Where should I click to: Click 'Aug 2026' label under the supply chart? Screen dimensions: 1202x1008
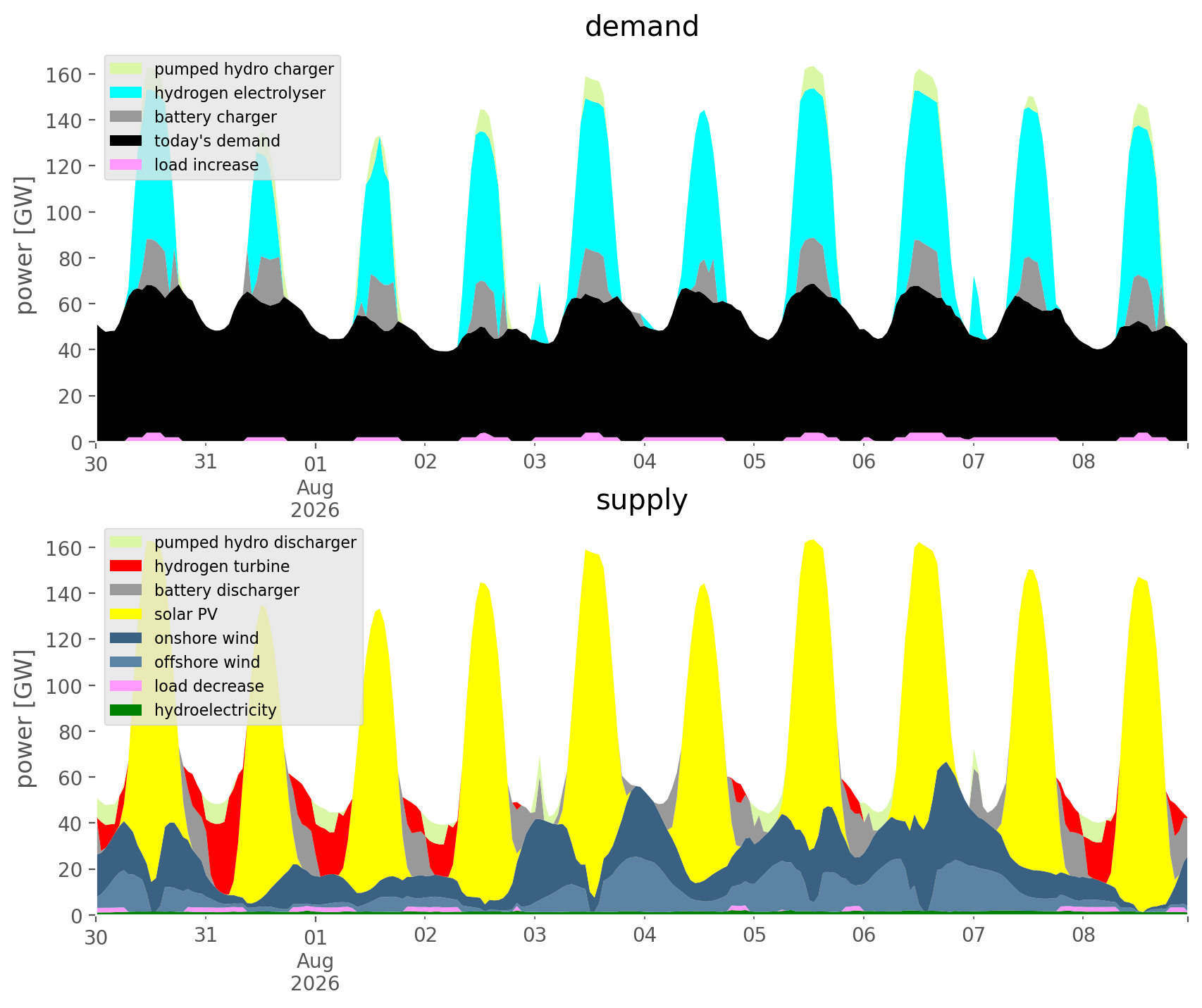point(316,972)
